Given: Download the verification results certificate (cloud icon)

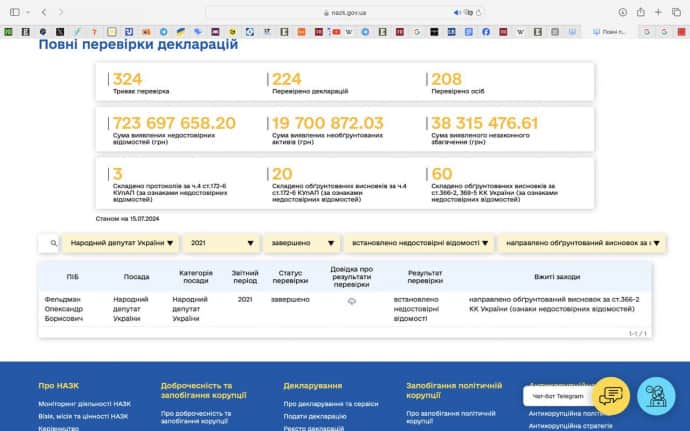Looking at the screenshot, I should click(x=351, y=300).
